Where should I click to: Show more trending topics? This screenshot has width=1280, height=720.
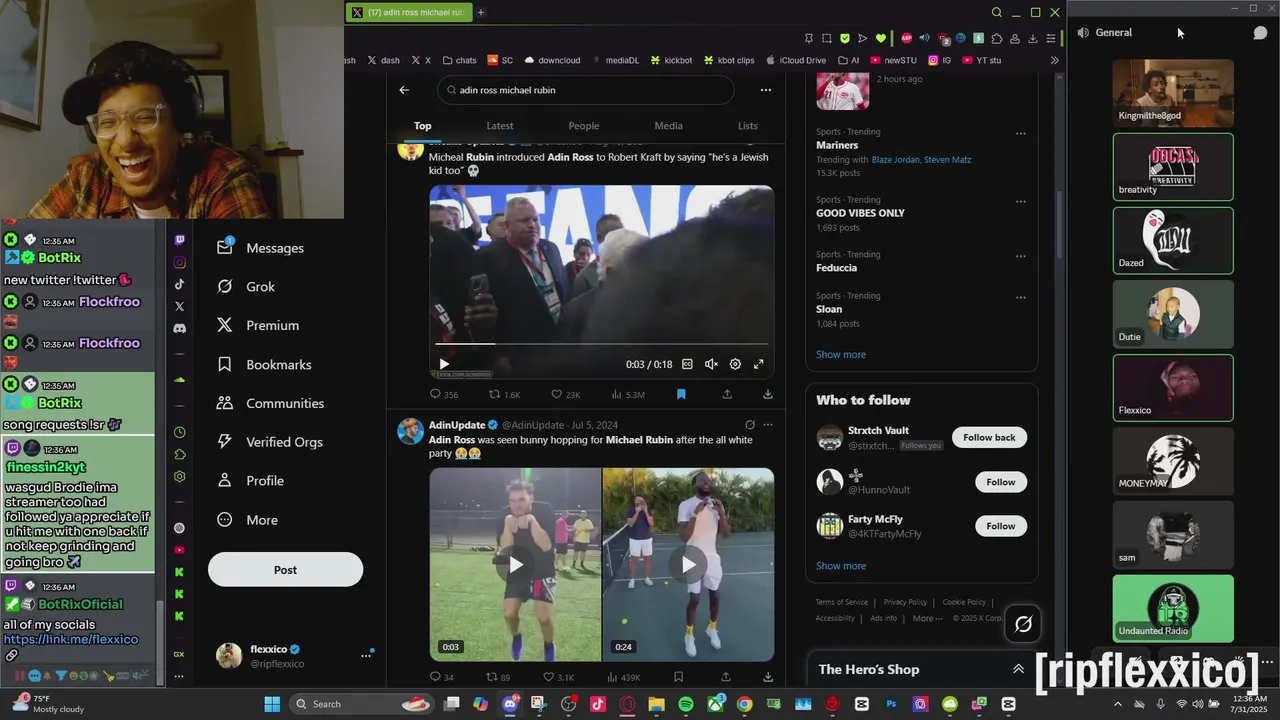(x=841, y=354)
